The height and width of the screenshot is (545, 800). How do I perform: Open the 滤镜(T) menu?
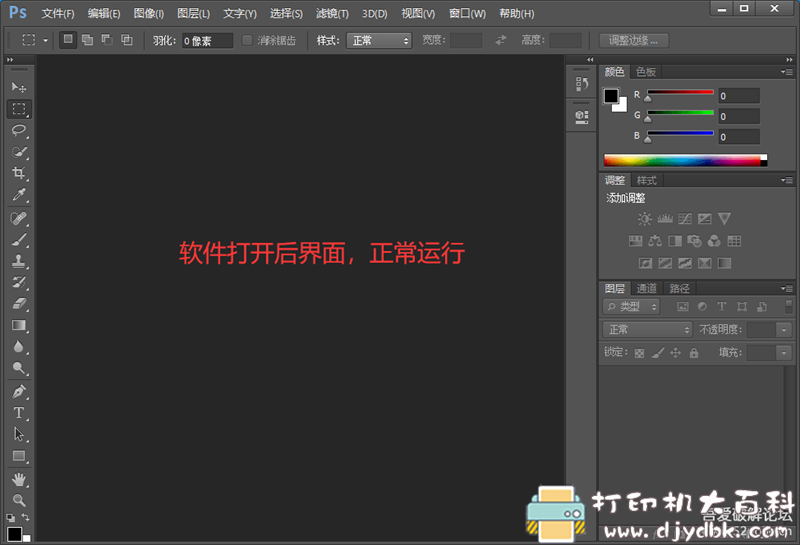pyautogui.click(x=332, y=13)
